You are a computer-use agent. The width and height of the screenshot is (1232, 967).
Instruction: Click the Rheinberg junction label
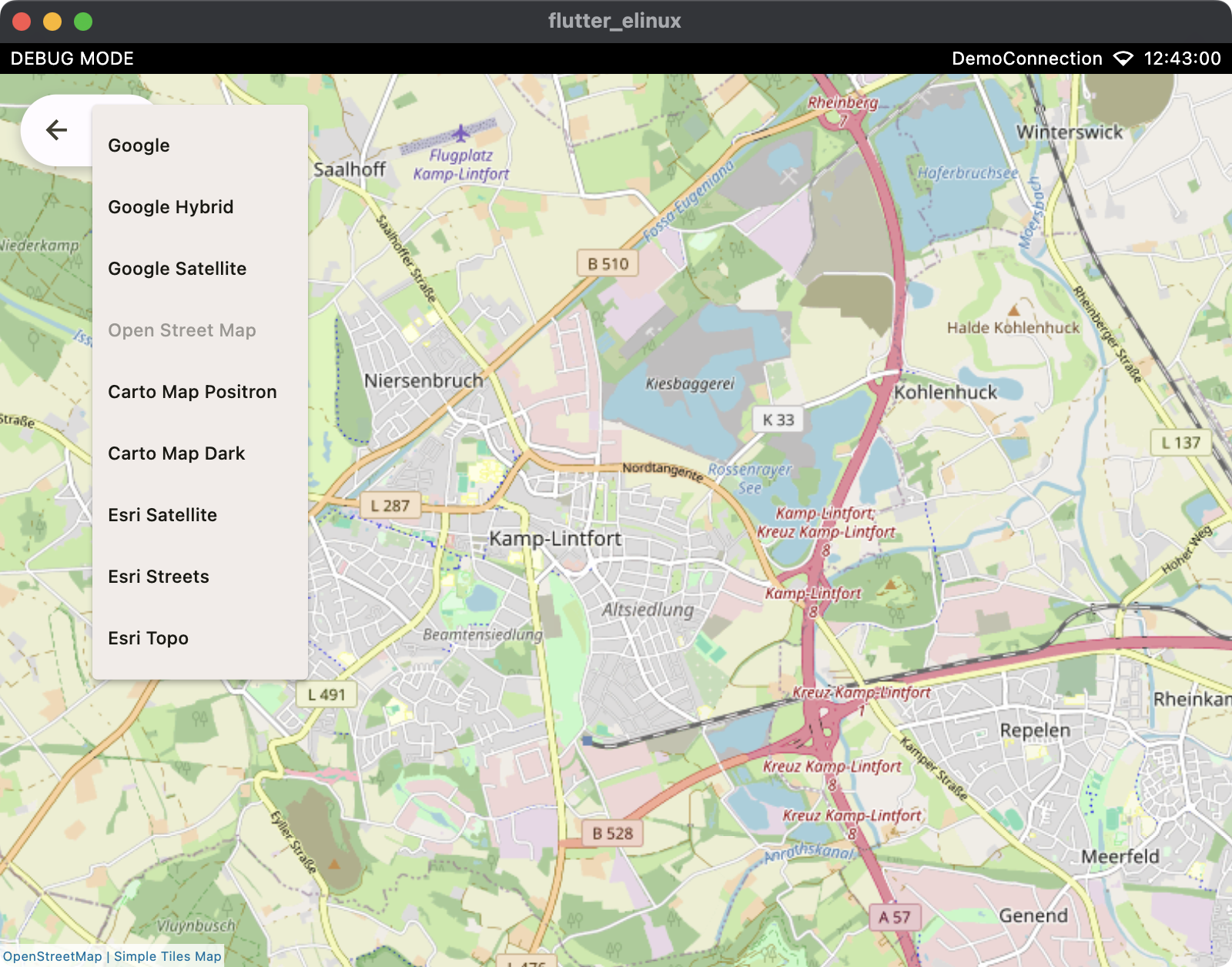[843, 102]
